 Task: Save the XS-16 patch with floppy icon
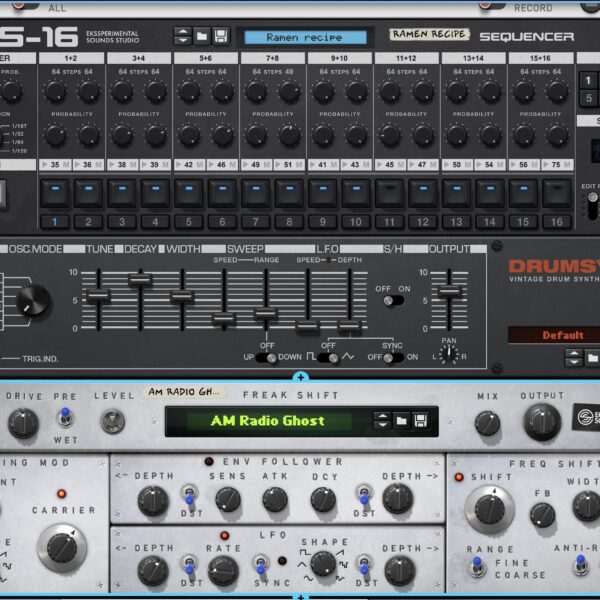(x=221, y=37)
